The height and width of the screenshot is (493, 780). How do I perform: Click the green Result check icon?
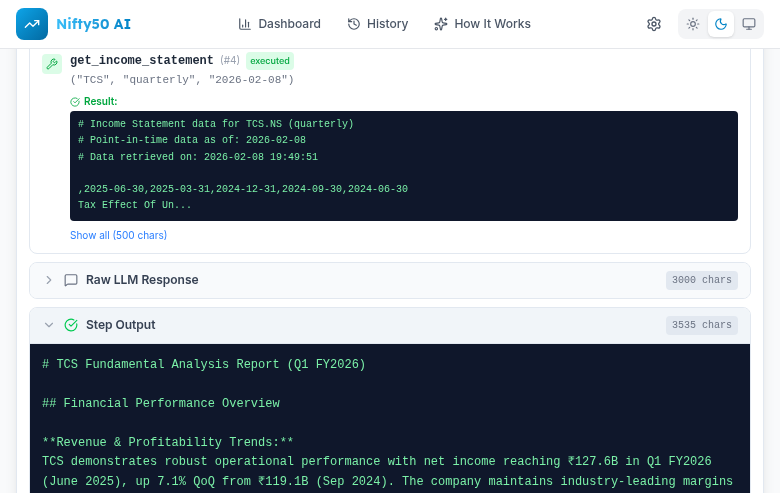click(75, 102)
